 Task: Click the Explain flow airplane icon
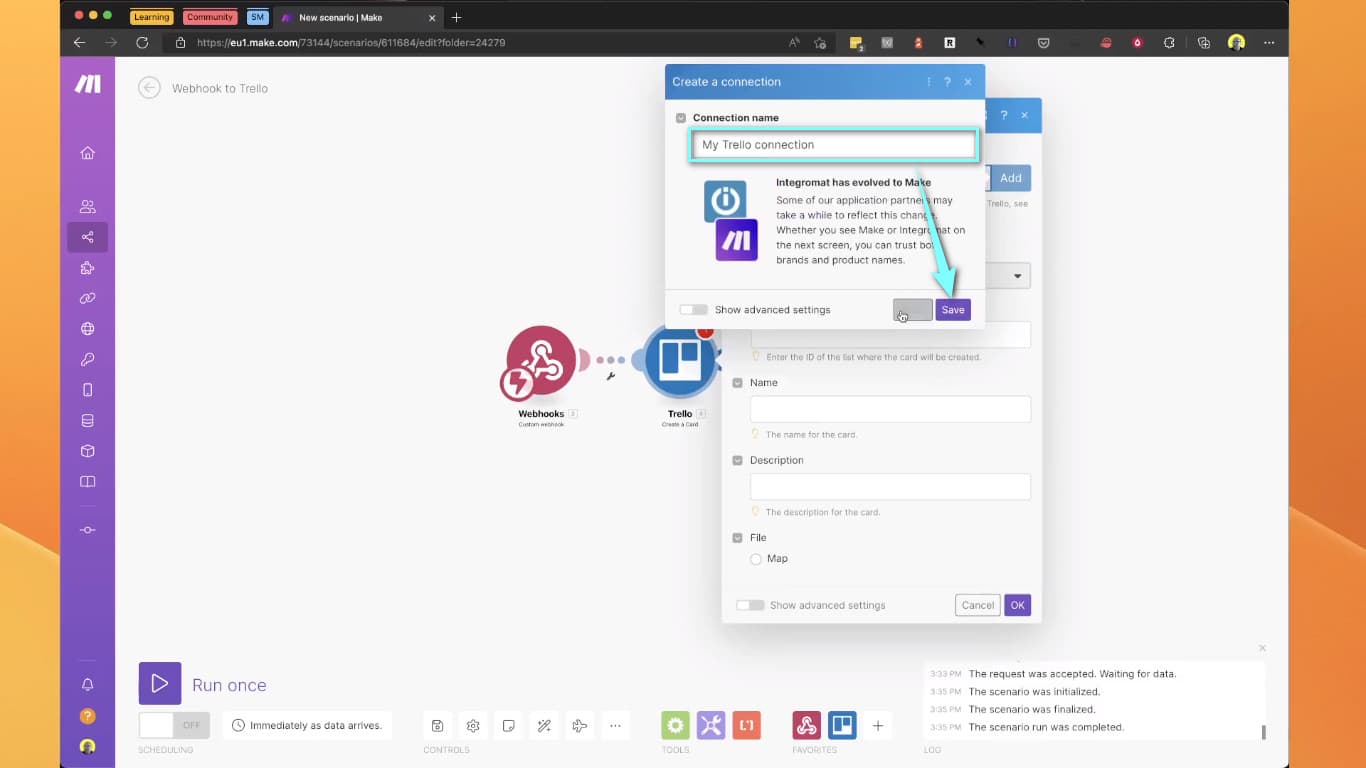(580, 726)
